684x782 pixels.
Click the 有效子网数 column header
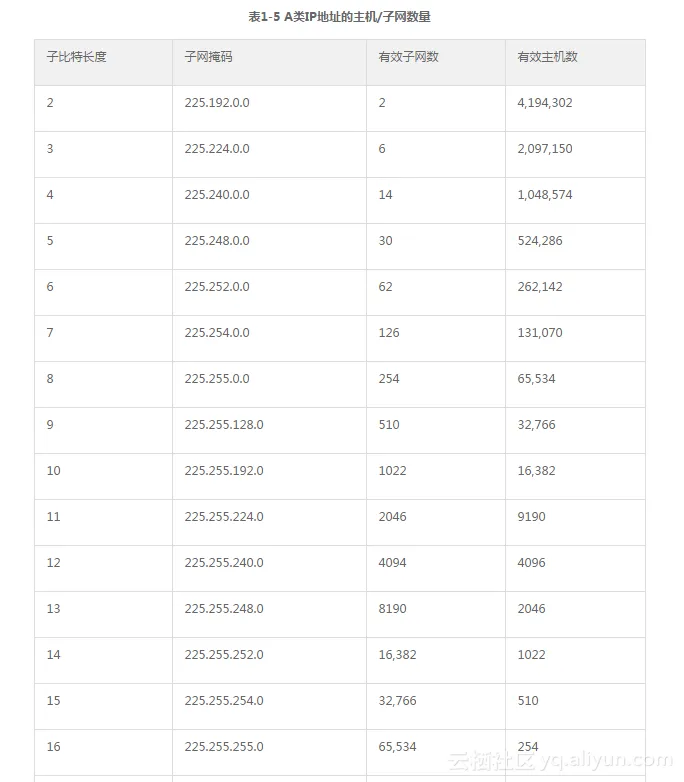(x=408, y=57)
